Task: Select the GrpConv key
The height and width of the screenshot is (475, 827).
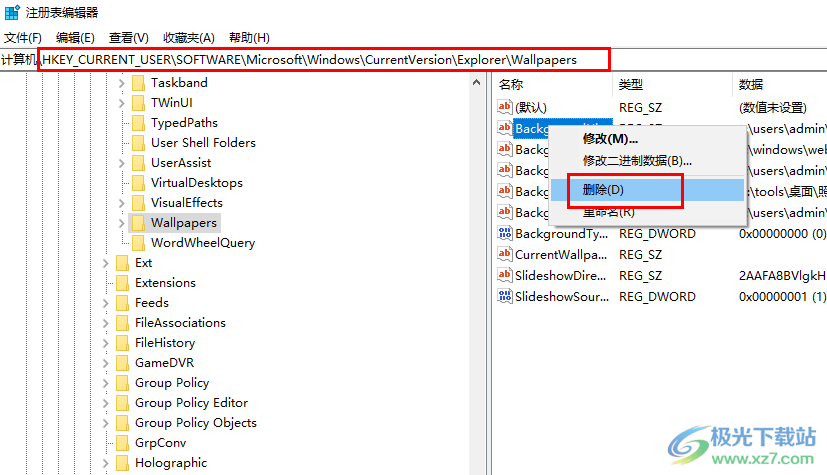Action: coord(160,443)
